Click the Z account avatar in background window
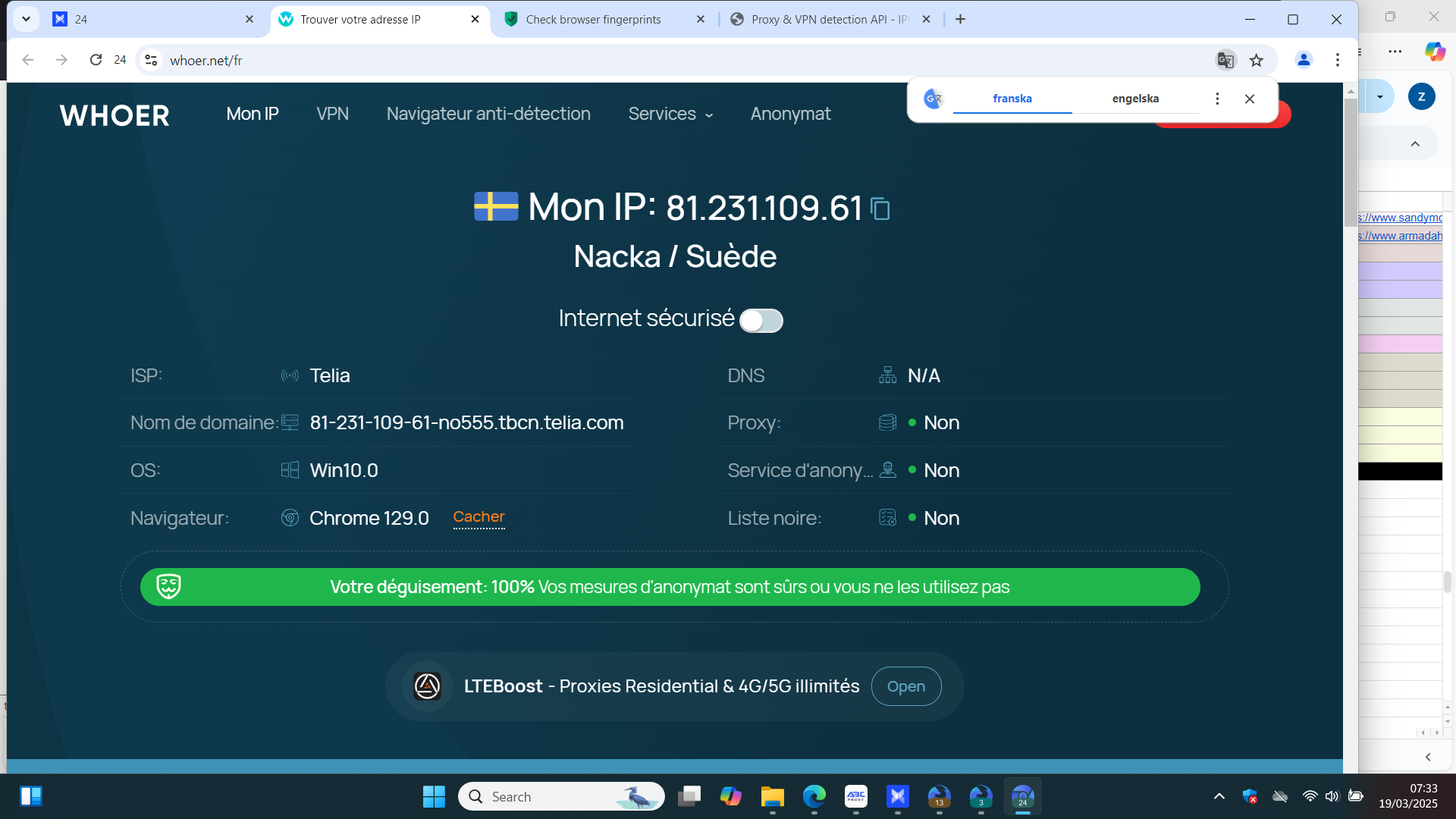The width and height of the screenshot is (1456, 819). pos(1421,96)
